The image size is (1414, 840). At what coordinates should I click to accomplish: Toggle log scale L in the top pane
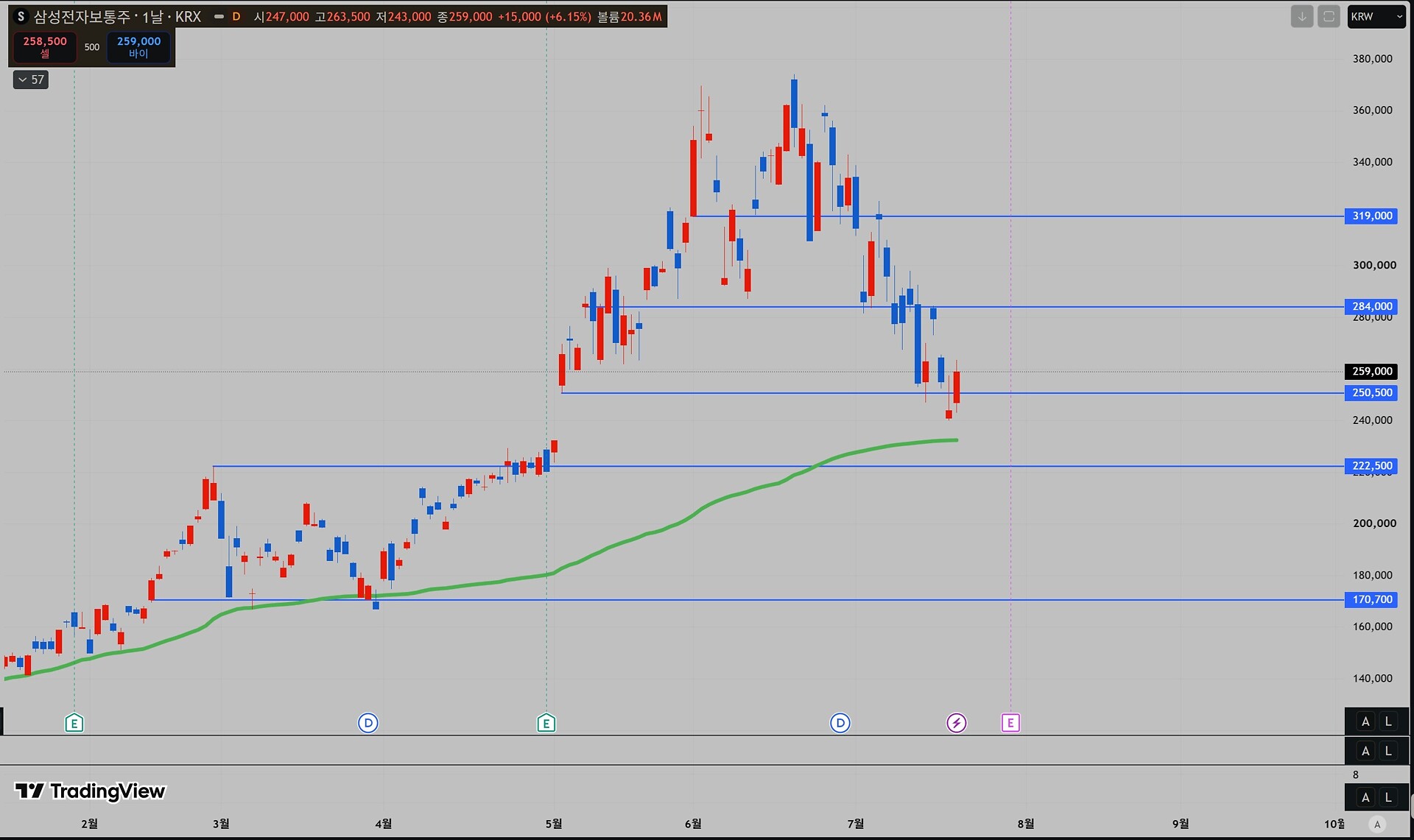tap(1388, 721)
